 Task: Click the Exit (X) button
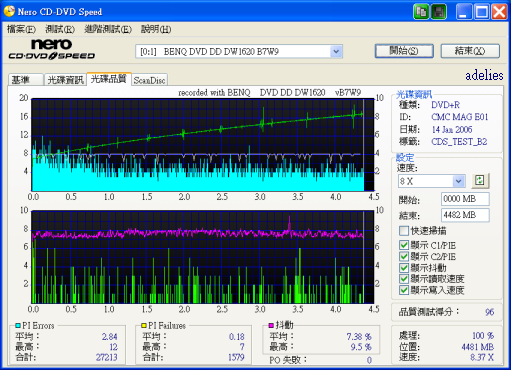(x=470, y=51)
